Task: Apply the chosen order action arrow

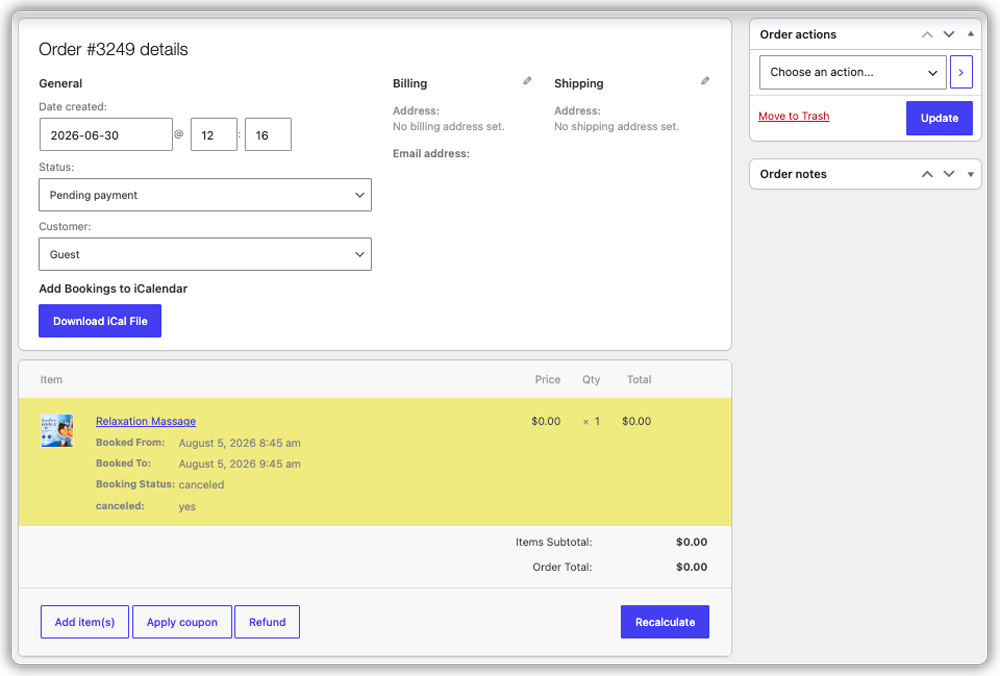Action: click(961, 72)
